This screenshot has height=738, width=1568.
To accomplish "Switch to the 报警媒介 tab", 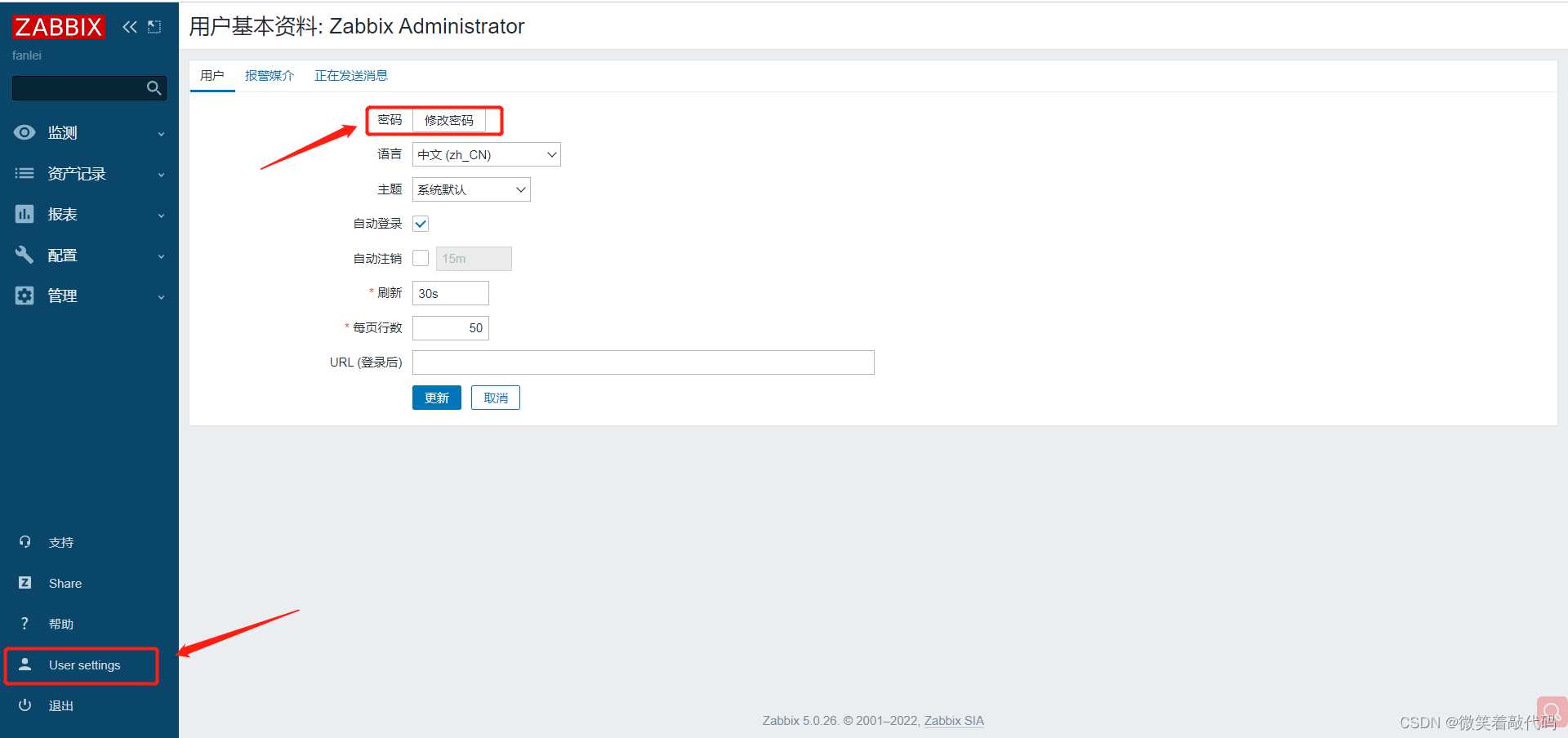I will (x=269, y=75).
